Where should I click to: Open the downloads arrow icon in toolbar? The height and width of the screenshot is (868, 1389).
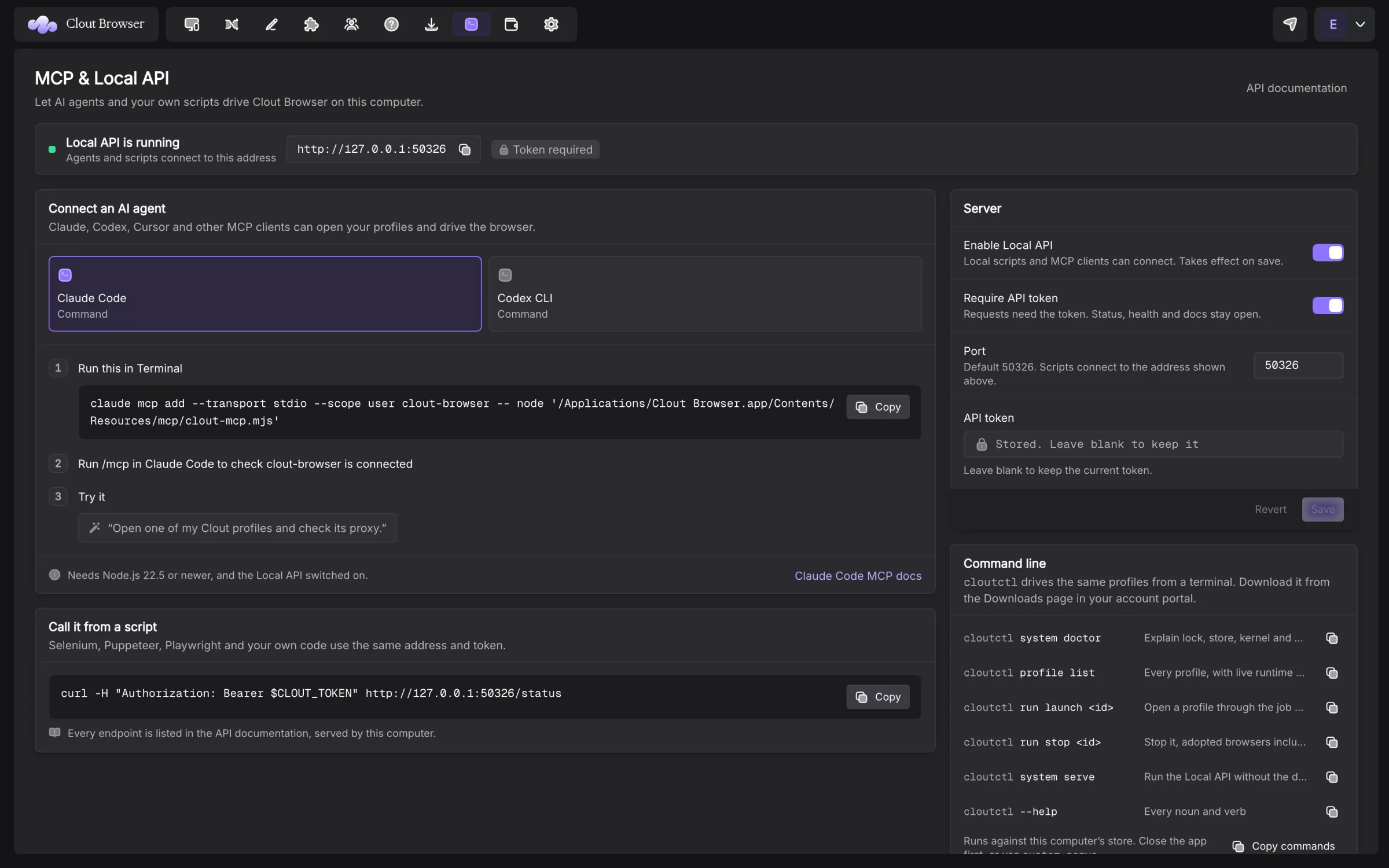point(431,24)
